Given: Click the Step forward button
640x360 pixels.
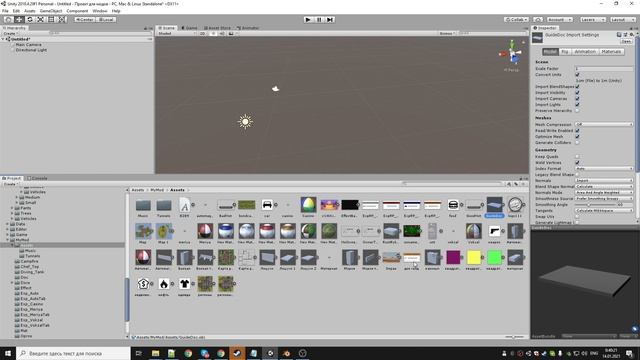Looking at the screenshot, I should [x=330, y=19].
